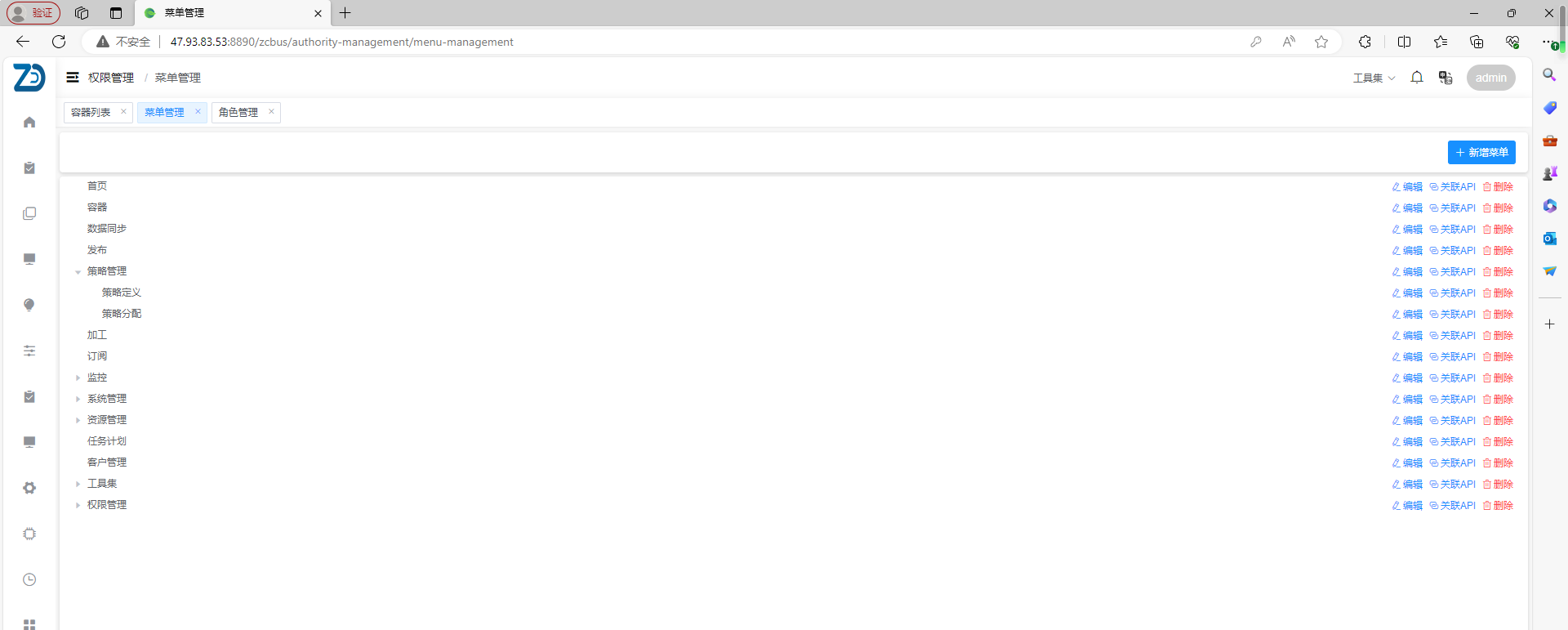Image resolution: width=1568 pixels, height=630 pixels.
Task: Open the 工具集 dropdown in header
Action: (x=1374, y=78)
